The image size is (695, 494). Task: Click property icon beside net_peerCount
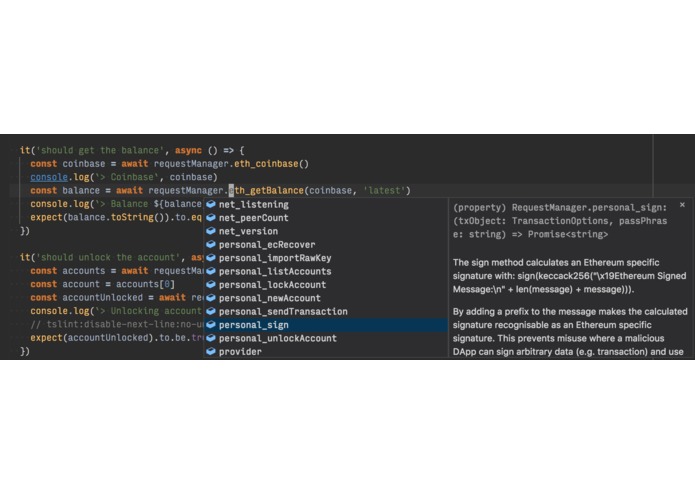(x=211, y=218)
